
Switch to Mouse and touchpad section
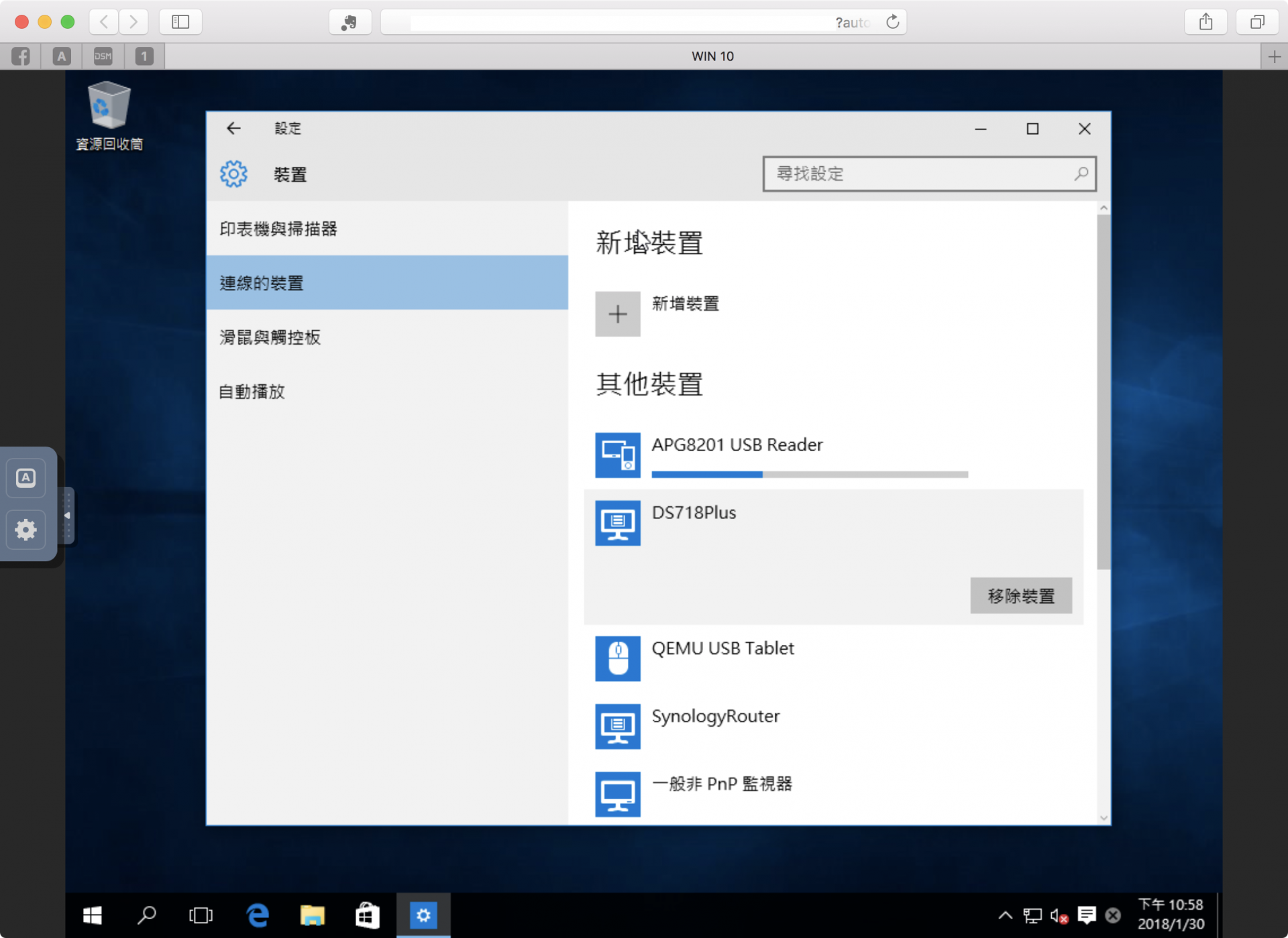270,337
